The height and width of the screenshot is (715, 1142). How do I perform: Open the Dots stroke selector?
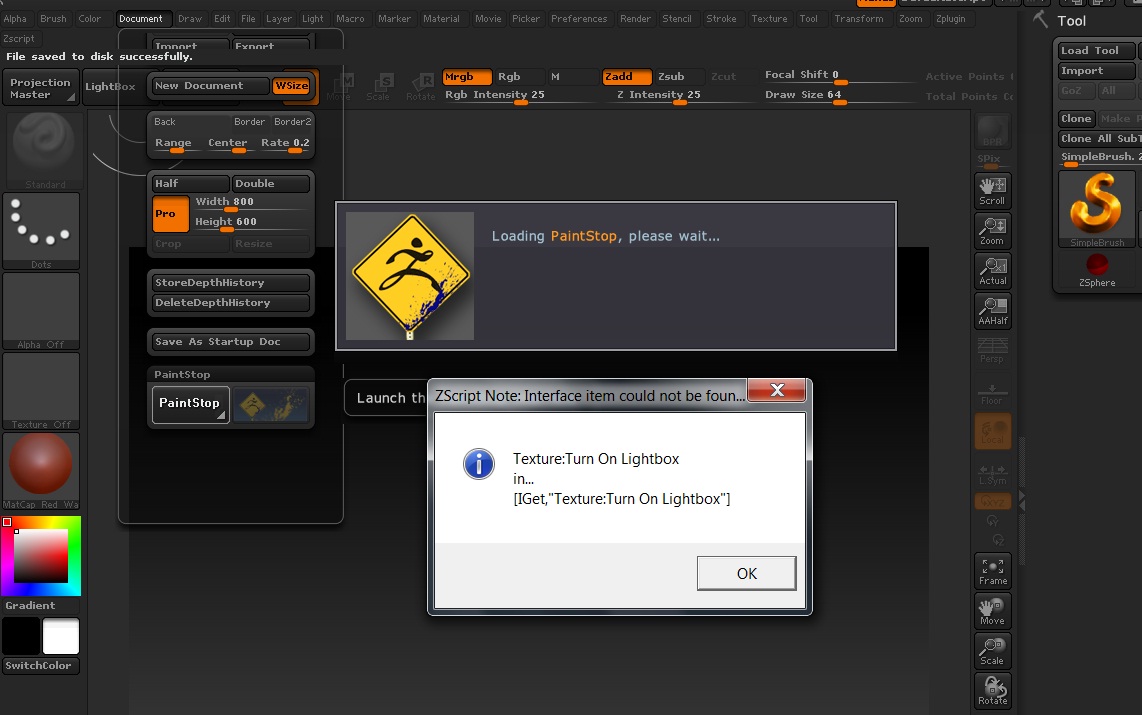(42, 230)
